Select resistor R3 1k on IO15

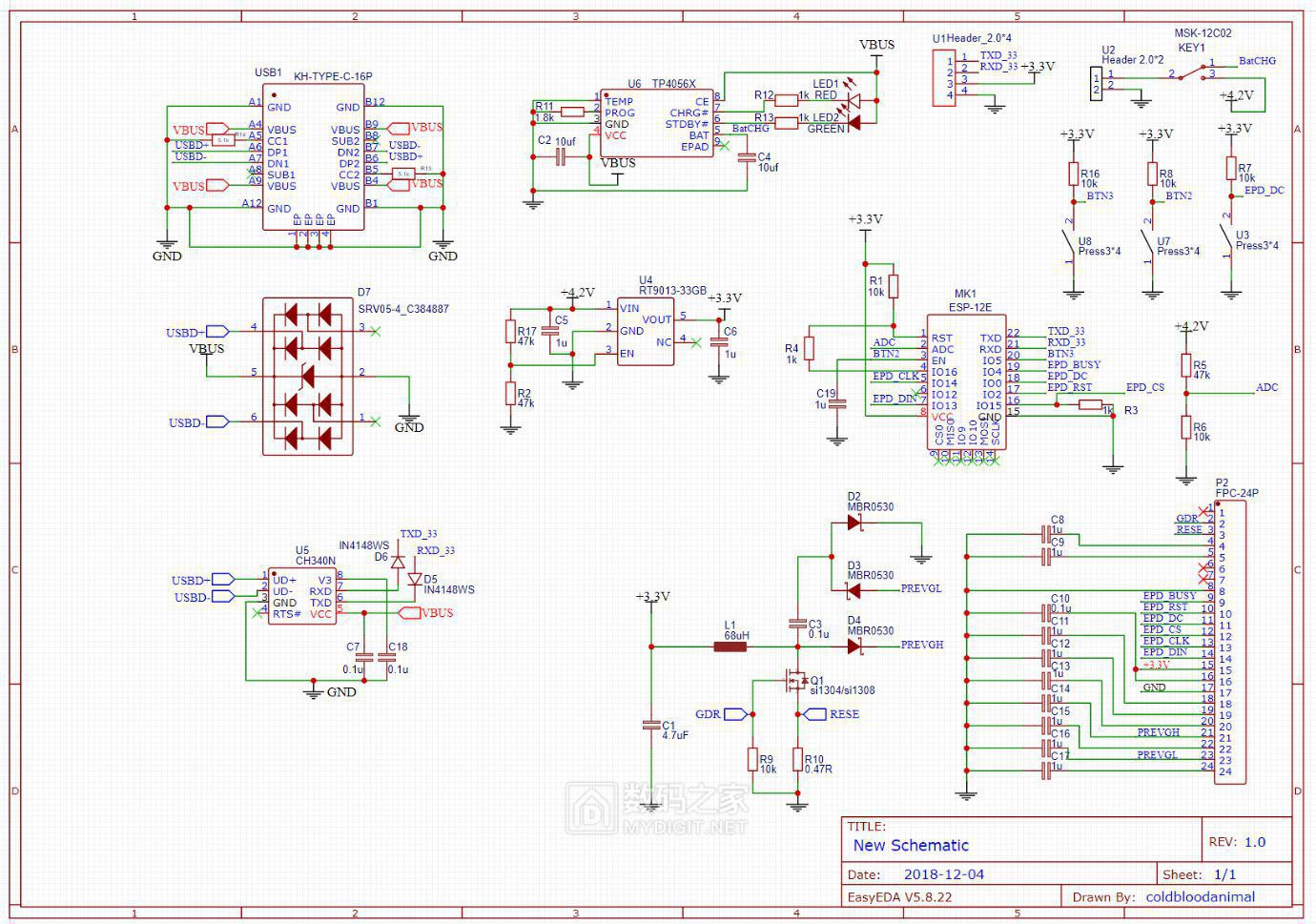point(1091,405)
